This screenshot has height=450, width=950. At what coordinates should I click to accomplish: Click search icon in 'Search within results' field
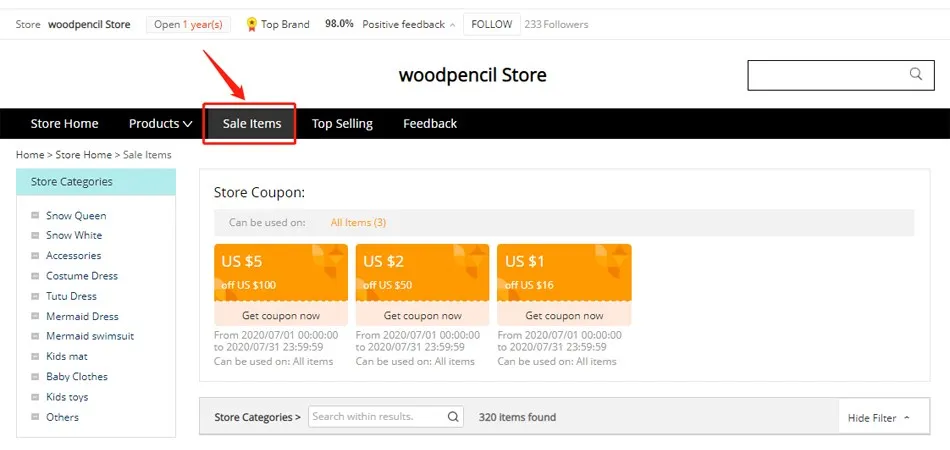(x=453, y=417)
